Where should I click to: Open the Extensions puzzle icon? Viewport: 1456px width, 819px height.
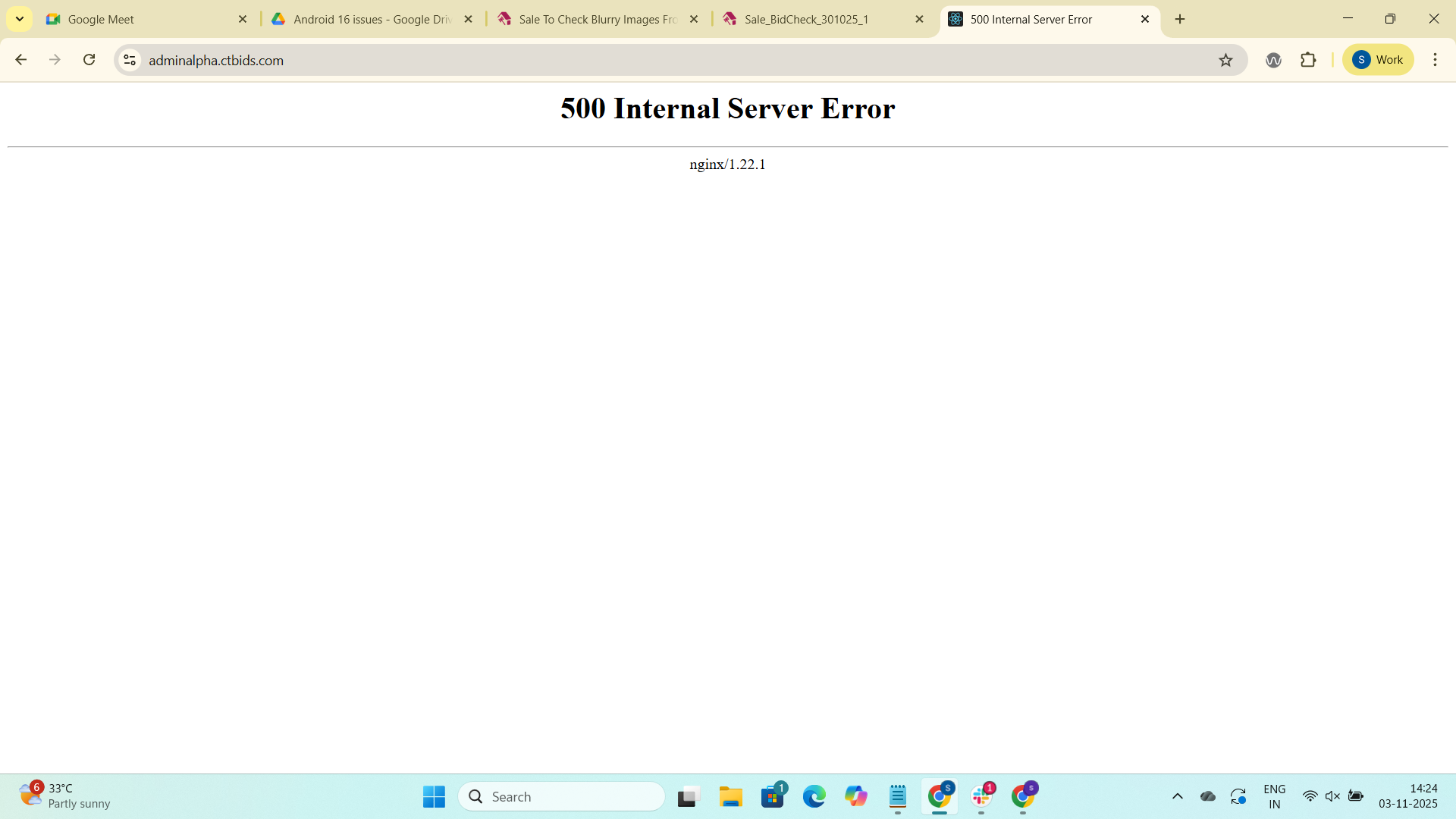point(1308,60)
